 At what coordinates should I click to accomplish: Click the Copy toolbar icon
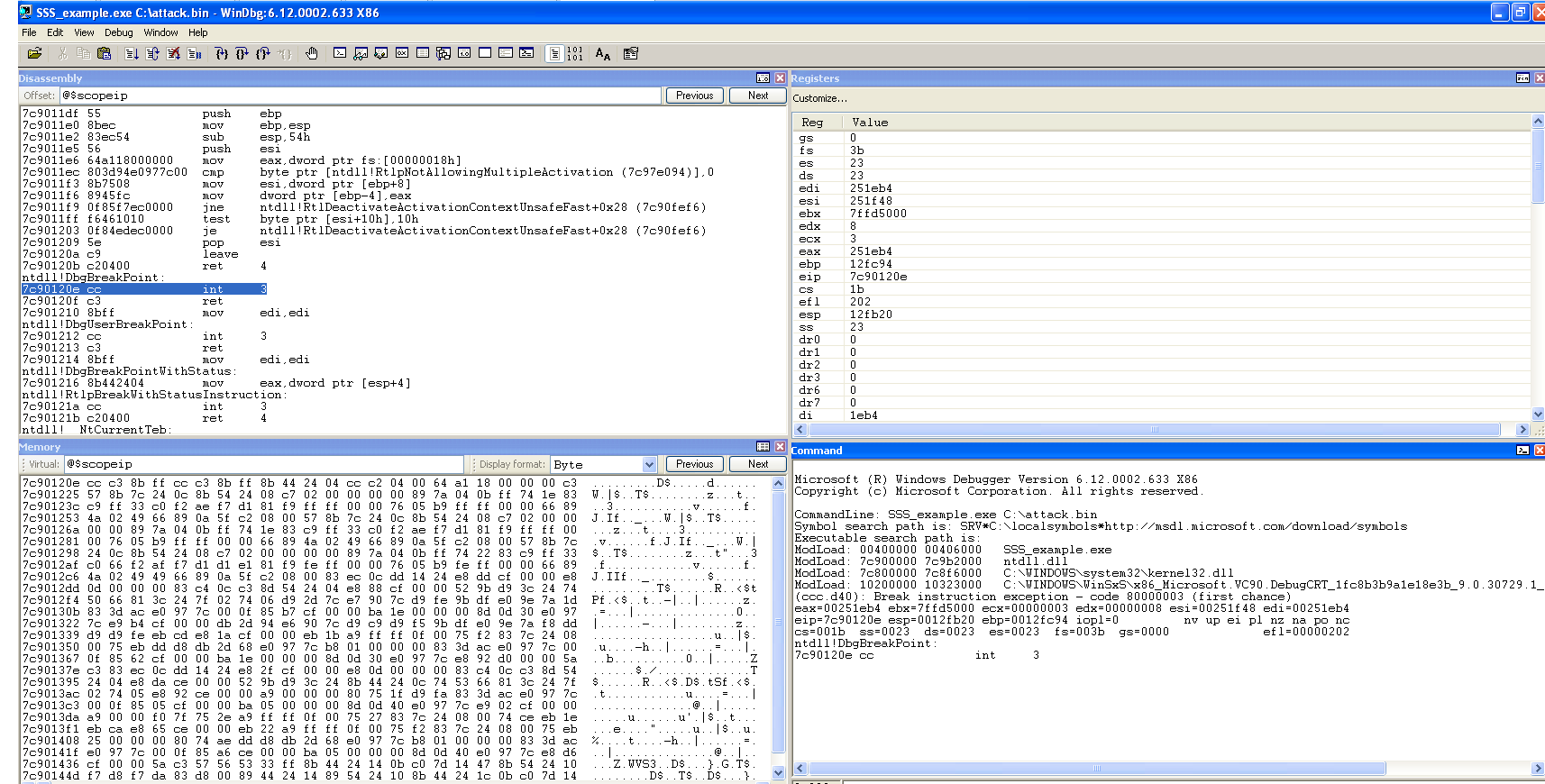pyautogui.click(x=83, y=54)
